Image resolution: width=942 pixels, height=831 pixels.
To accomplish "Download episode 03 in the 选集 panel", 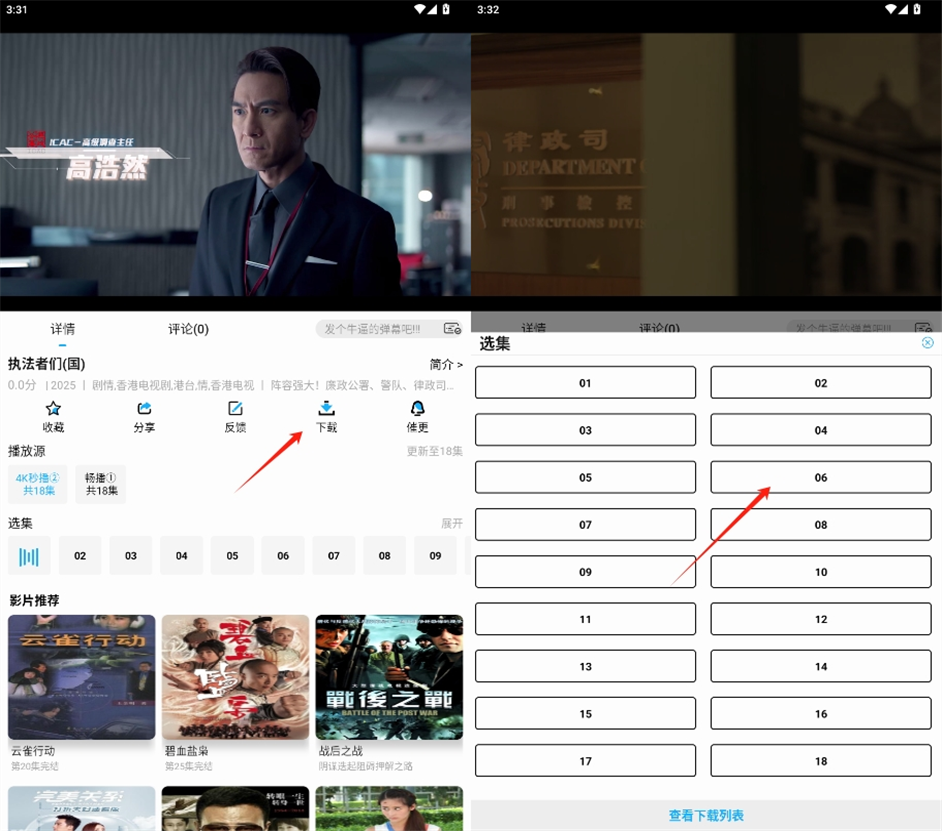I will pyautogui.click(x=586, y=430).
